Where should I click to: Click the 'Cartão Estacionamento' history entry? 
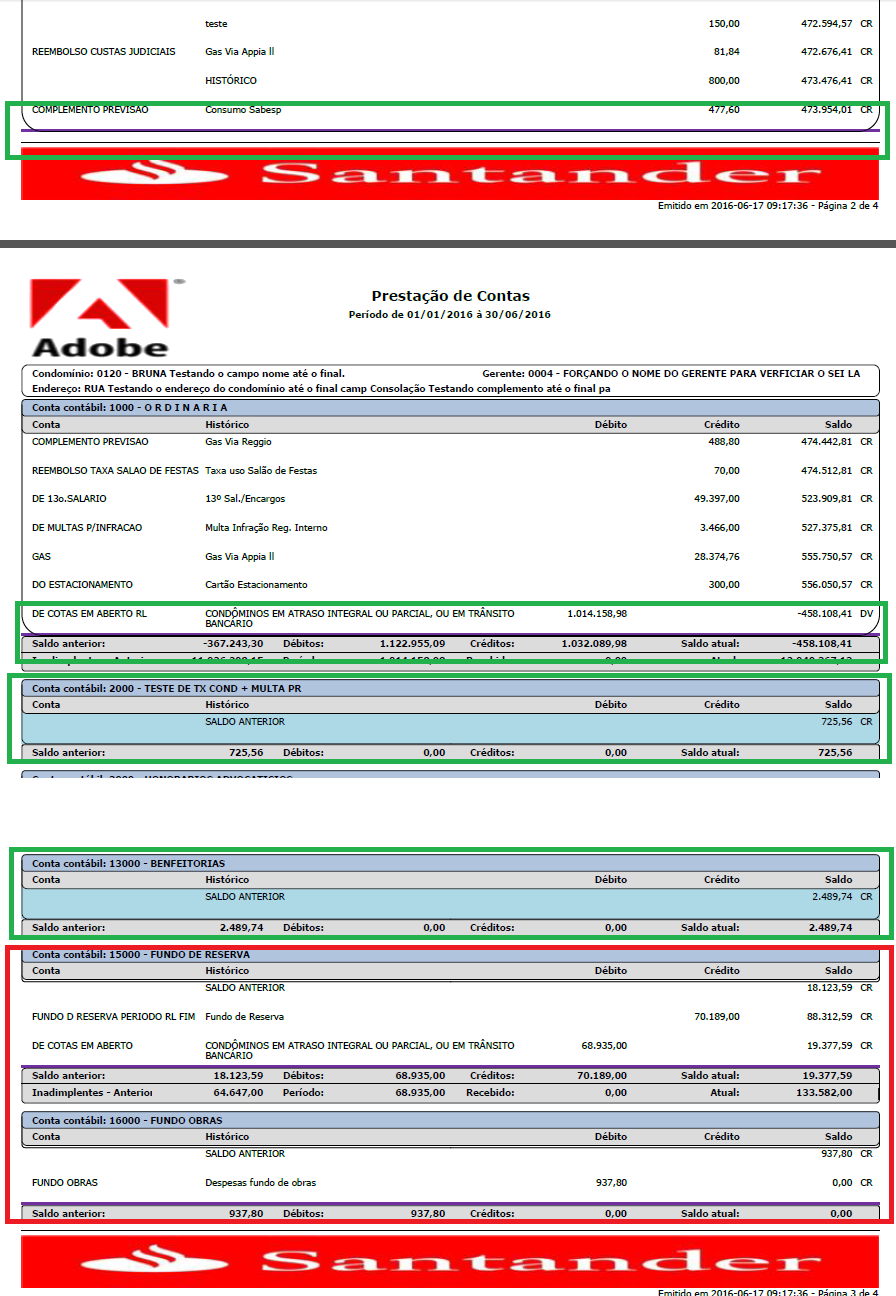pos(256,585)
